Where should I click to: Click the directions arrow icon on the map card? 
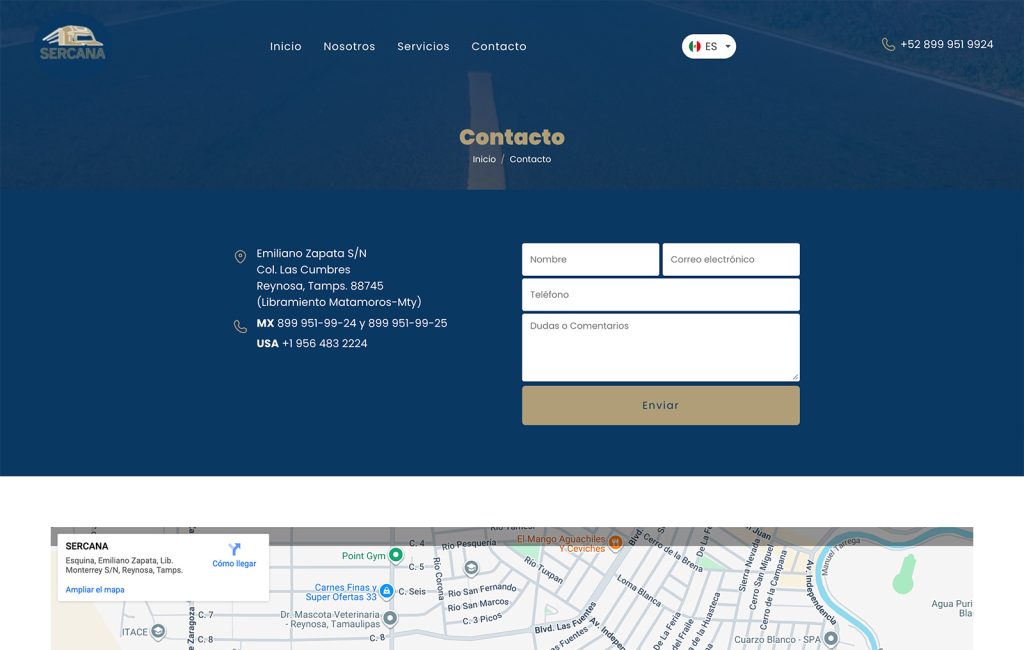click(x=233, y=550)
